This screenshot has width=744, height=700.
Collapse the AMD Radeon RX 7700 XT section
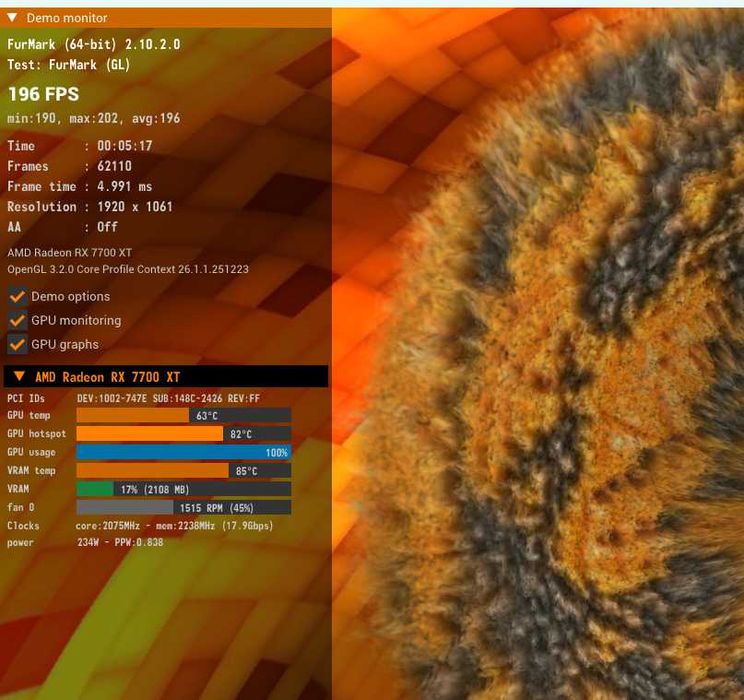tap(19, 376)
